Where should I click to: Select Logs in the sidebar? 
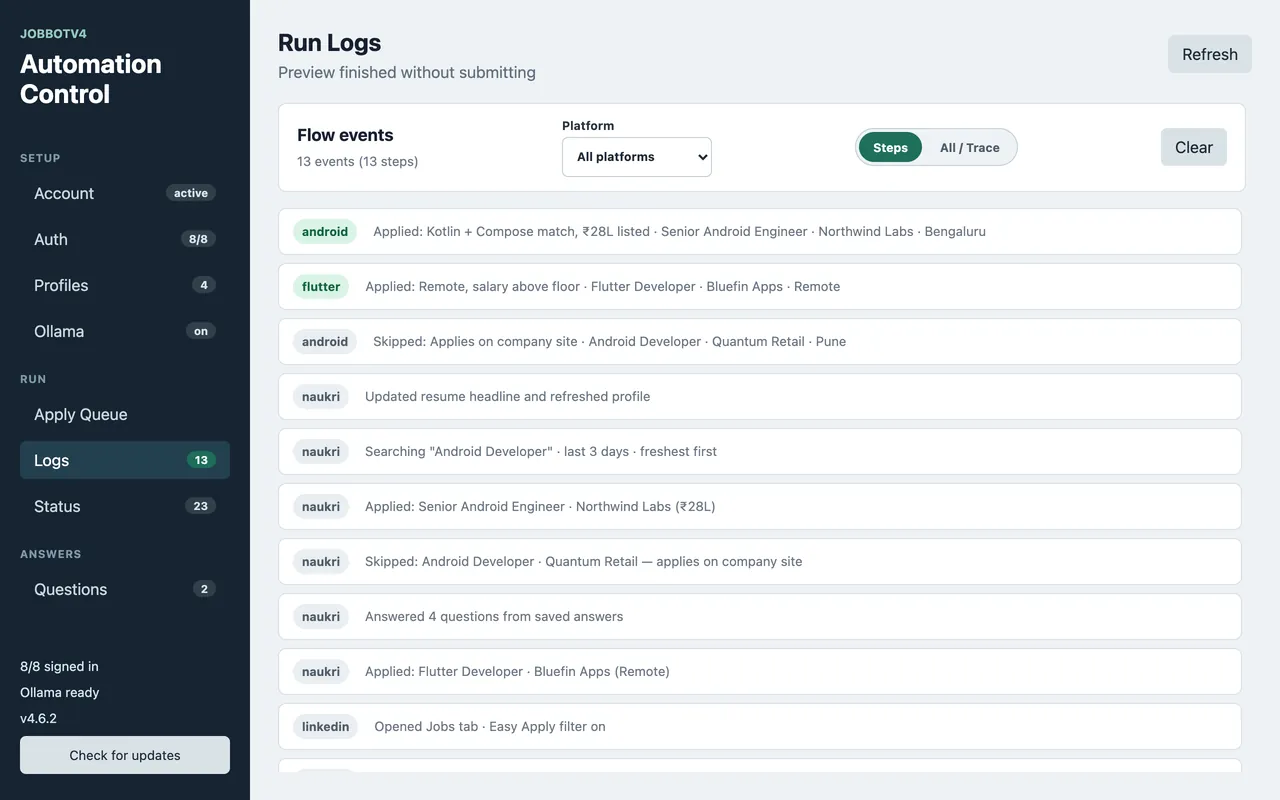pyautogui.click(x=125, y=460)
